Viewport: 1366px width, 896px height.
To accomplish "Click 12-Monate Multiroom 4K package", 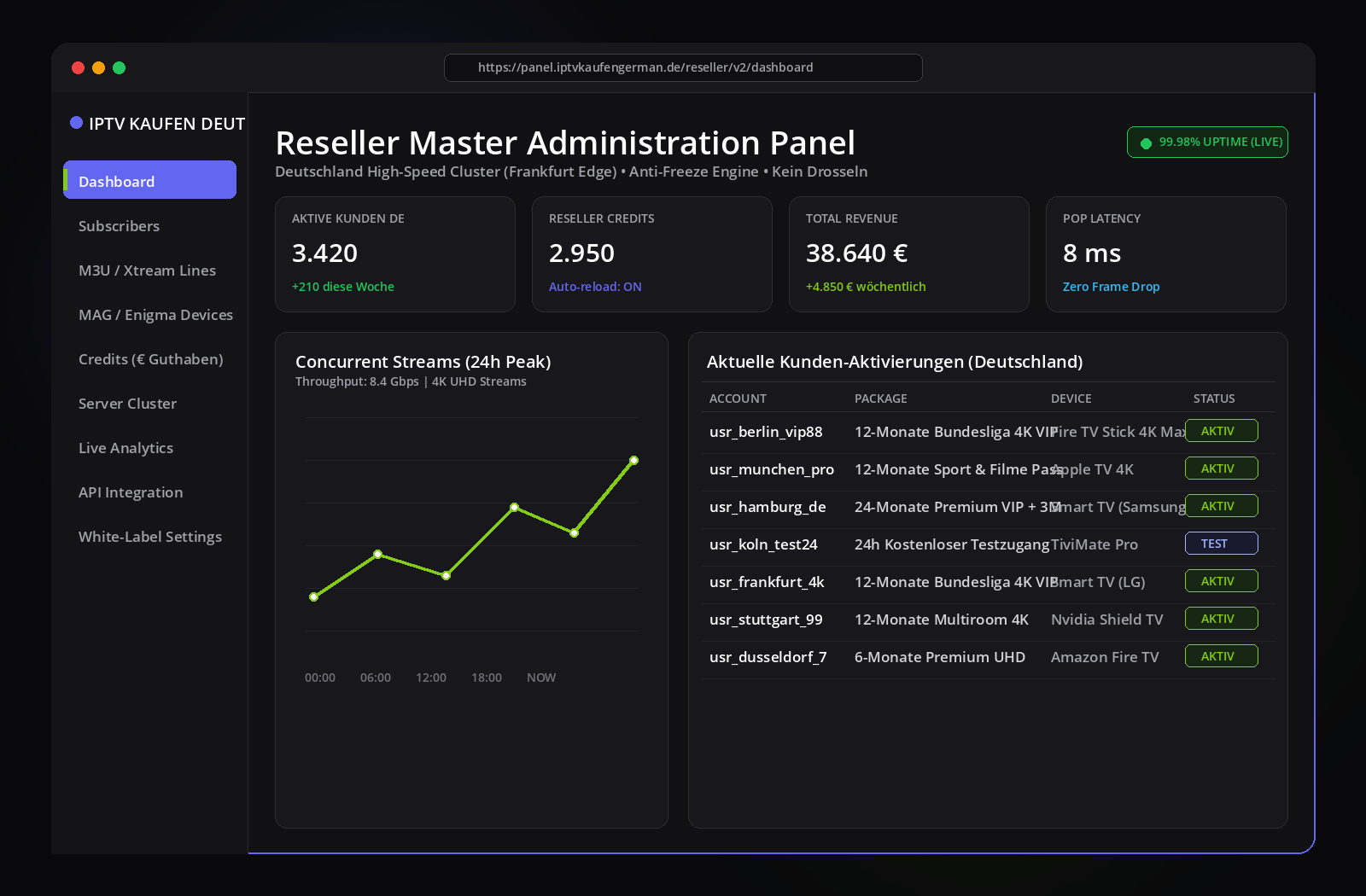I will (942, 620).
